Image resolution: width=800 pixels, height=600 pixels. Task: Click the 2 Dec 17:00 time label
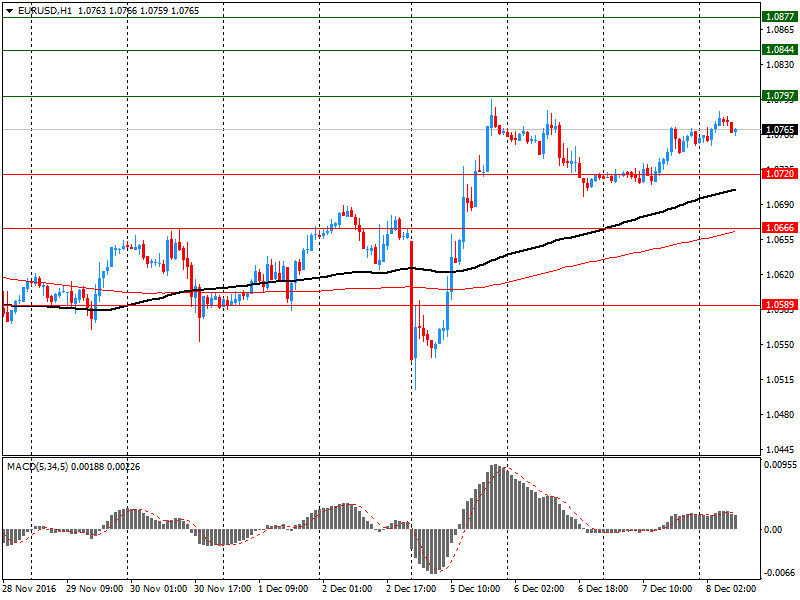(x=411, y=588)
